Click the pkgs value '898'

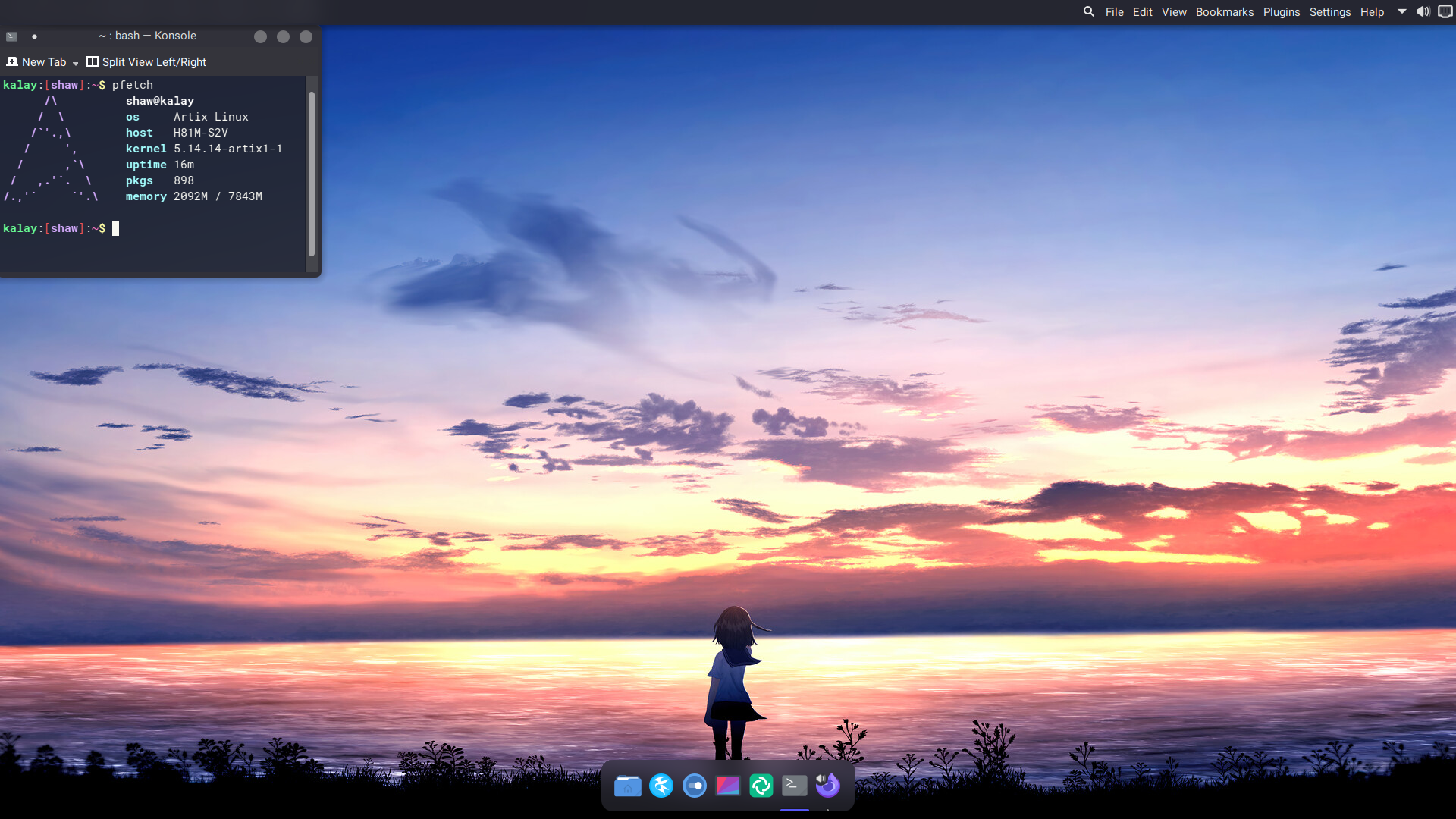click(184, 180)
